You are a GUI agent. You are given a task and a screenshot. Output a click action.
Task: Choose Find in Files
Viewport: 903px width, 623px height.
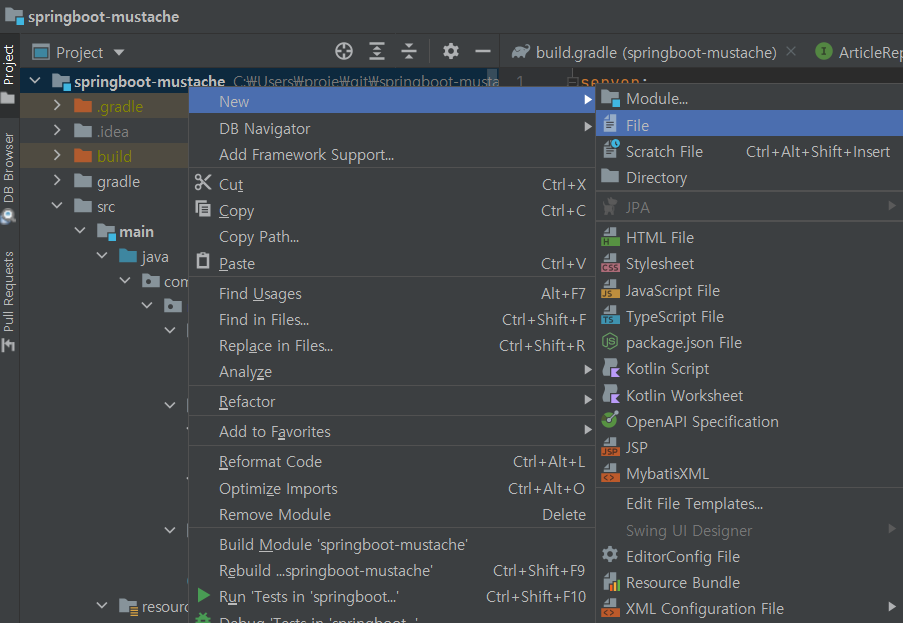(392, 320)
